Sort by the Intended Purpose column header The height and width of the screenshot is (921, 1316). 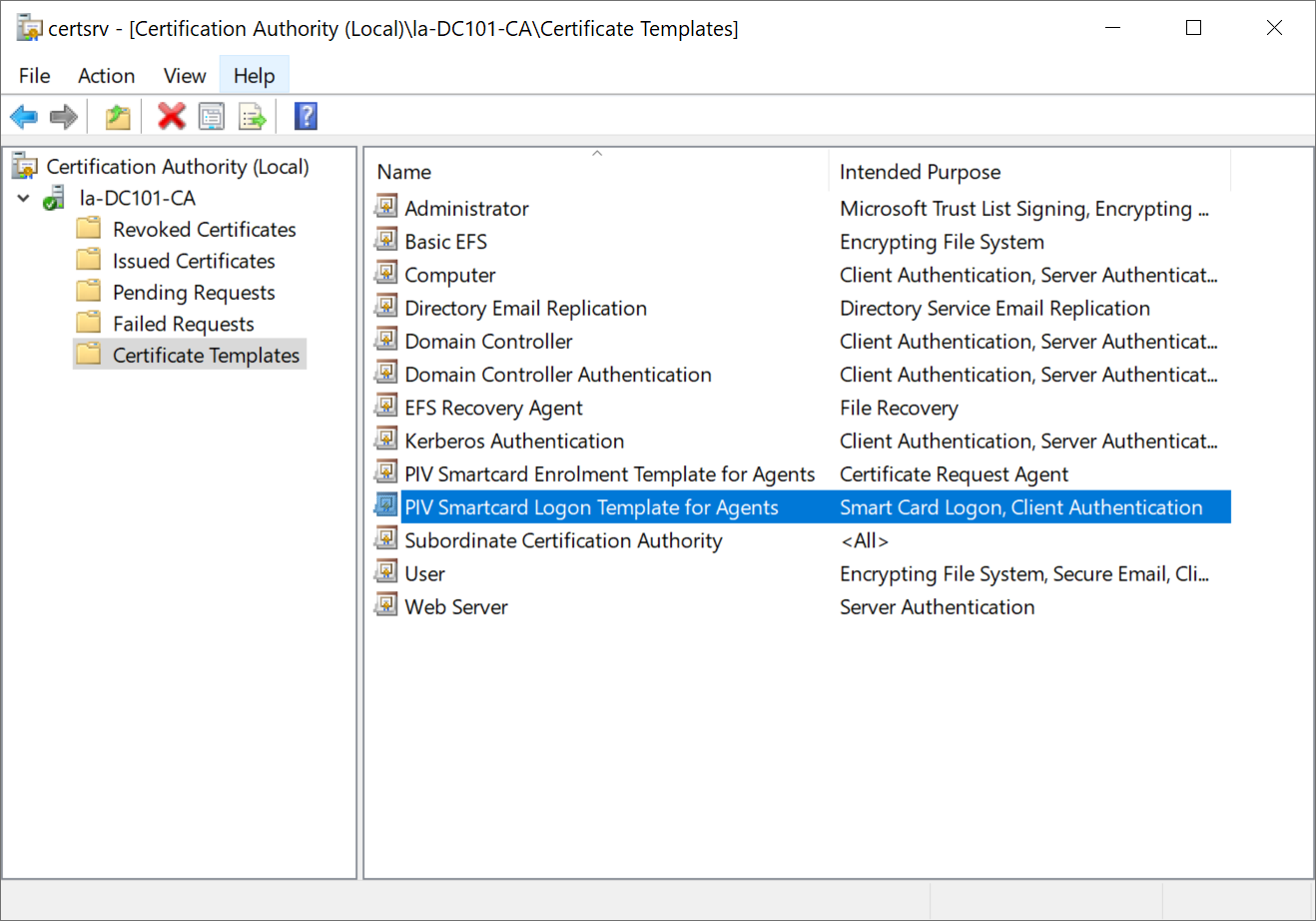pos(920,172)
